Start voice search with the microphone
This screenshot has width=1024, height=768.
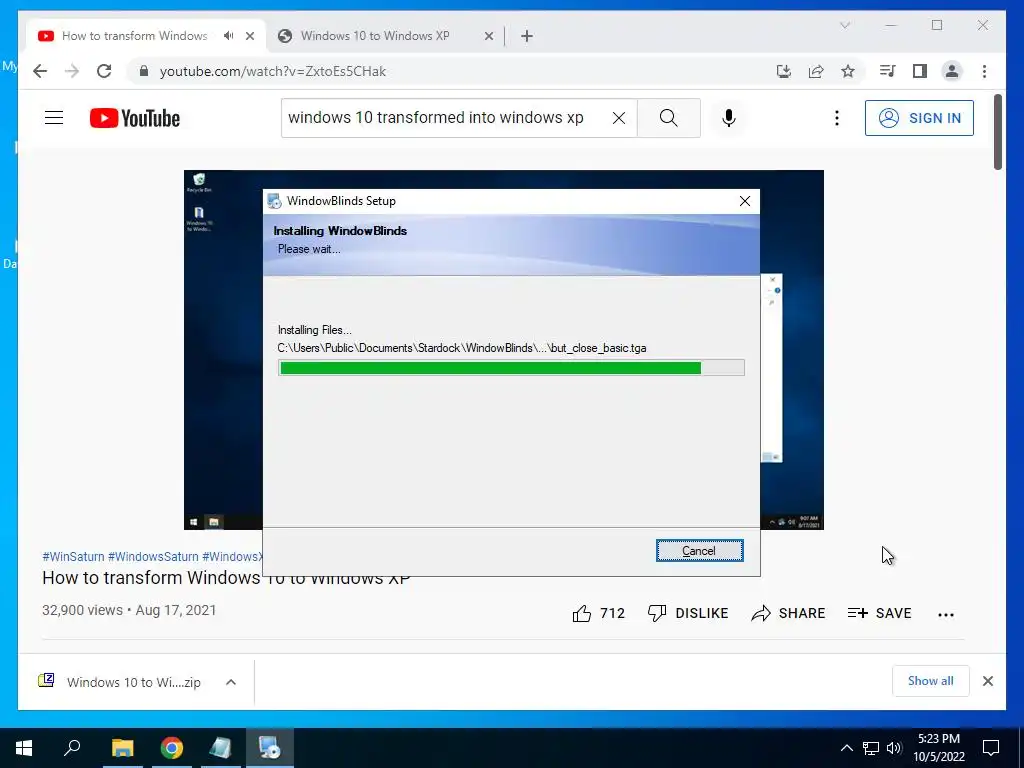click(x=729, y=118)
